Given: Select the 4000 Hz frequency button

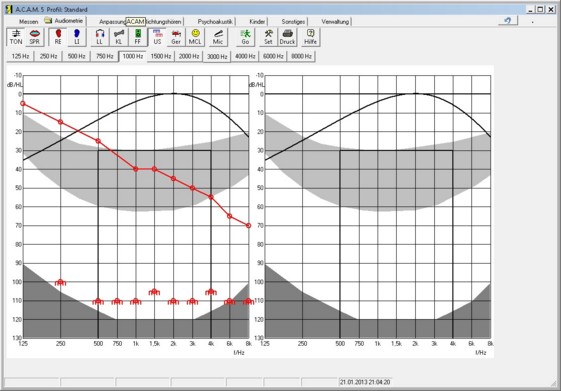Looking at the screenshot, I should tap(245, 56).
